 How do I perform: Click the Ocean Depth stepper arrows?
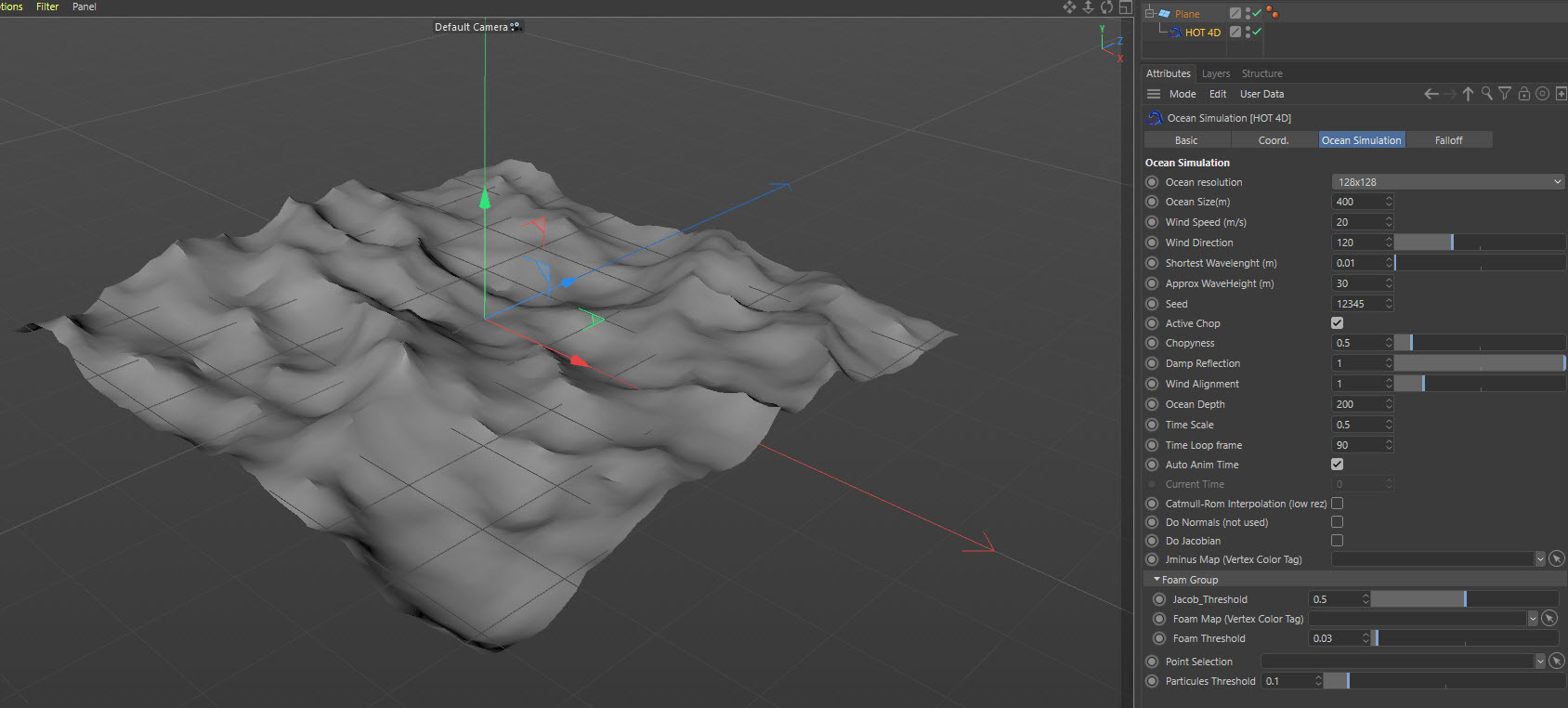1389,404
